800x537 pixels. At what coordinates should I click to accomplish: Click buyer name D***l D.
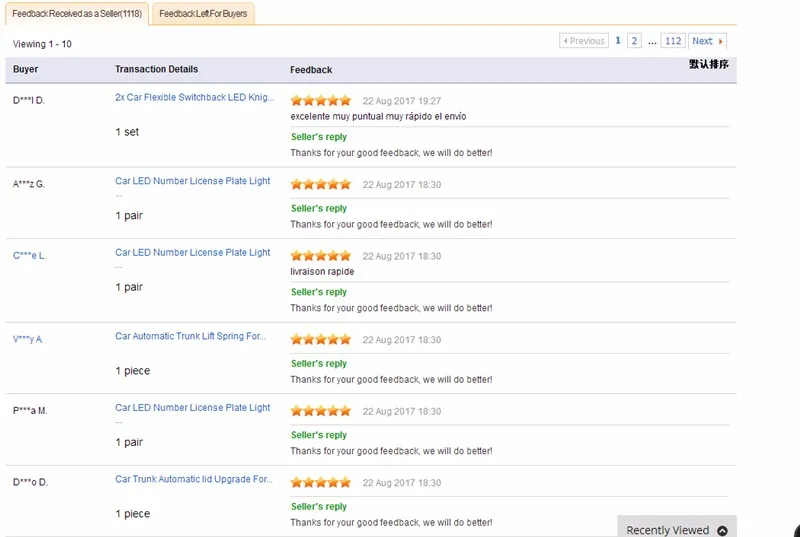coord(29,100)
